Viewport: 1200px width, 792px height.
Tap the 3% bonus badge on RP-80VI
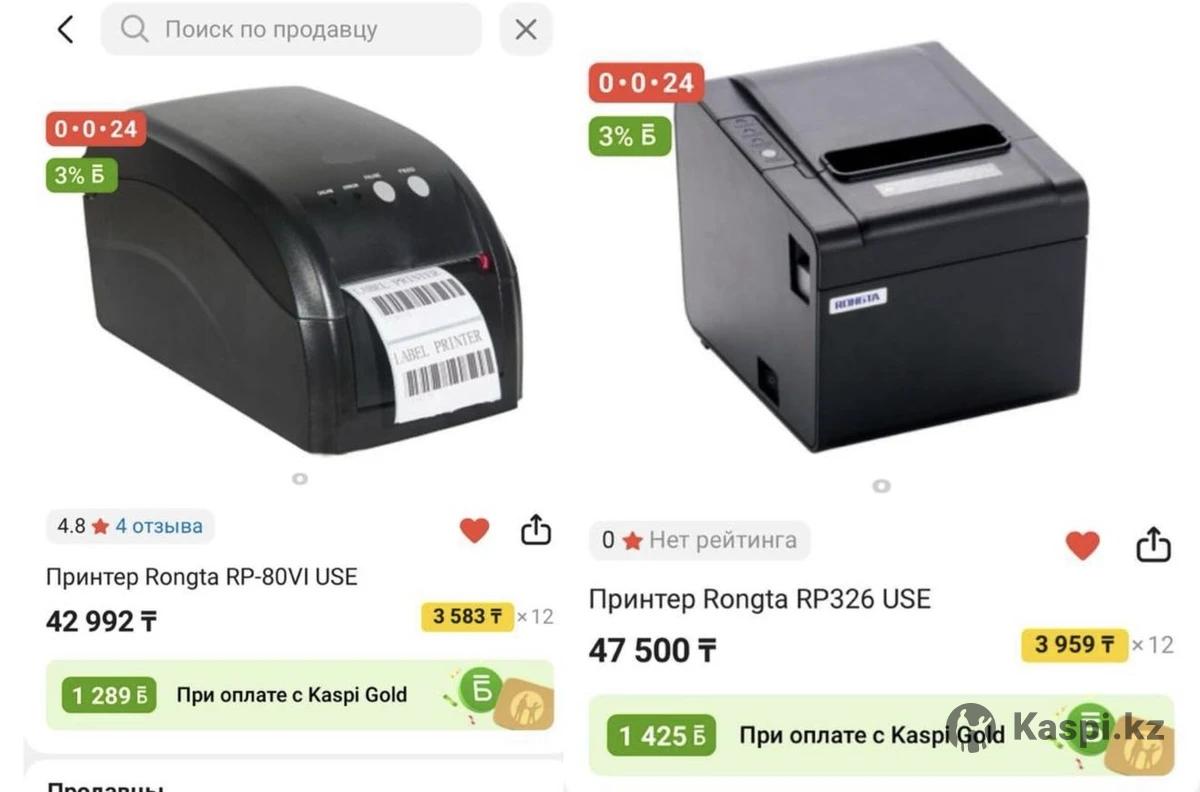coord(81,175)
